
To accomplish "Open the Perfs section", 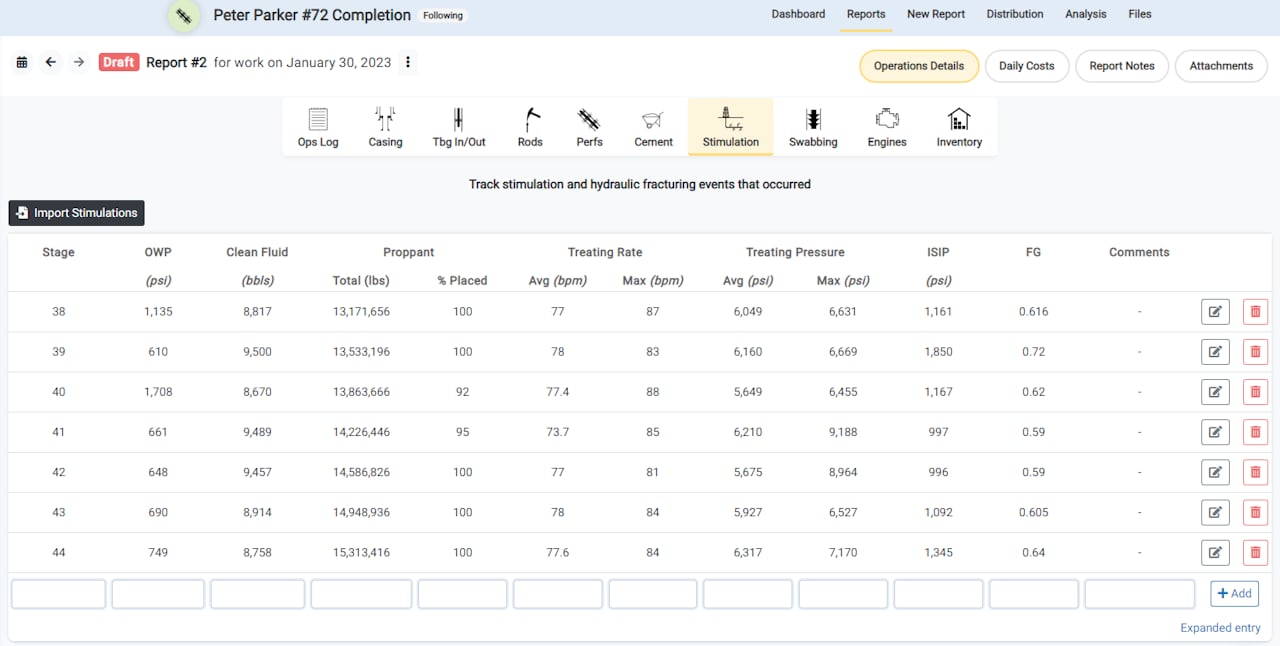I will click(x=590, y=127).
